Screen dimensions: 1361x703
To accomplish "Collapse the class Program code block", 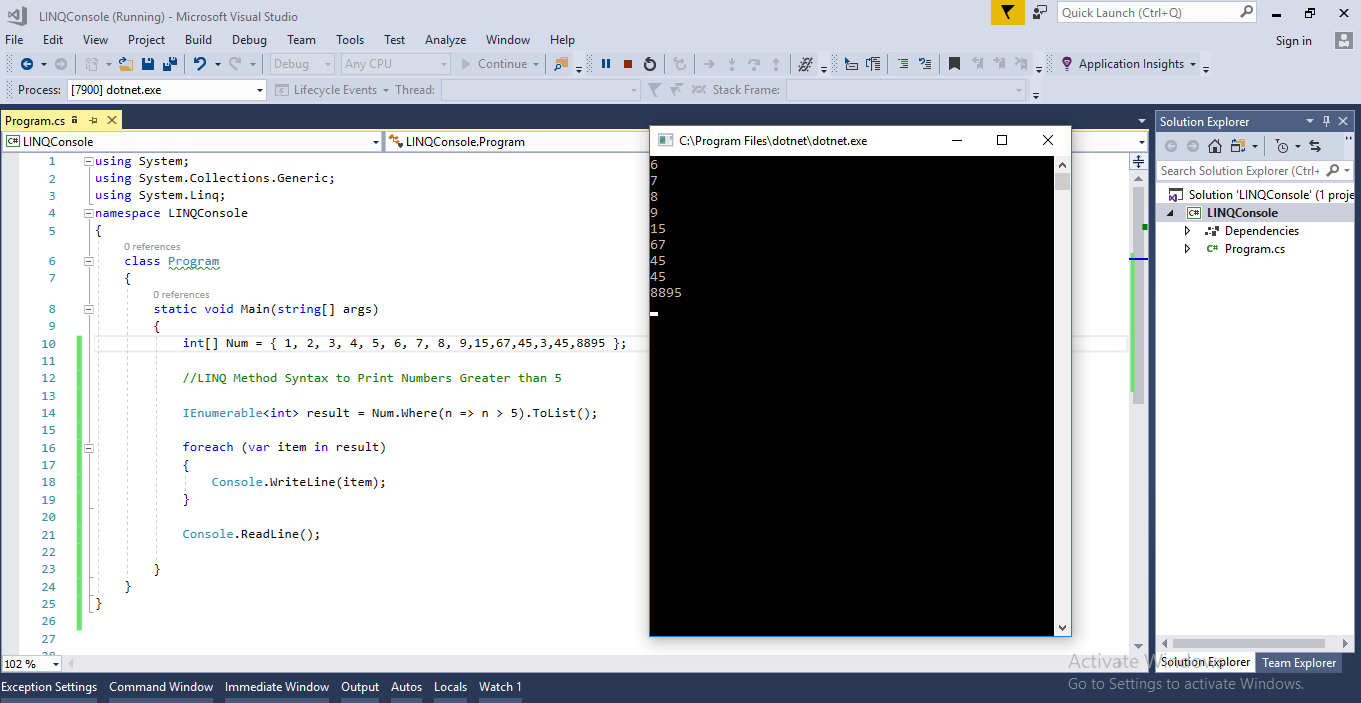I will pyautogui.click(x=88, y=261).
